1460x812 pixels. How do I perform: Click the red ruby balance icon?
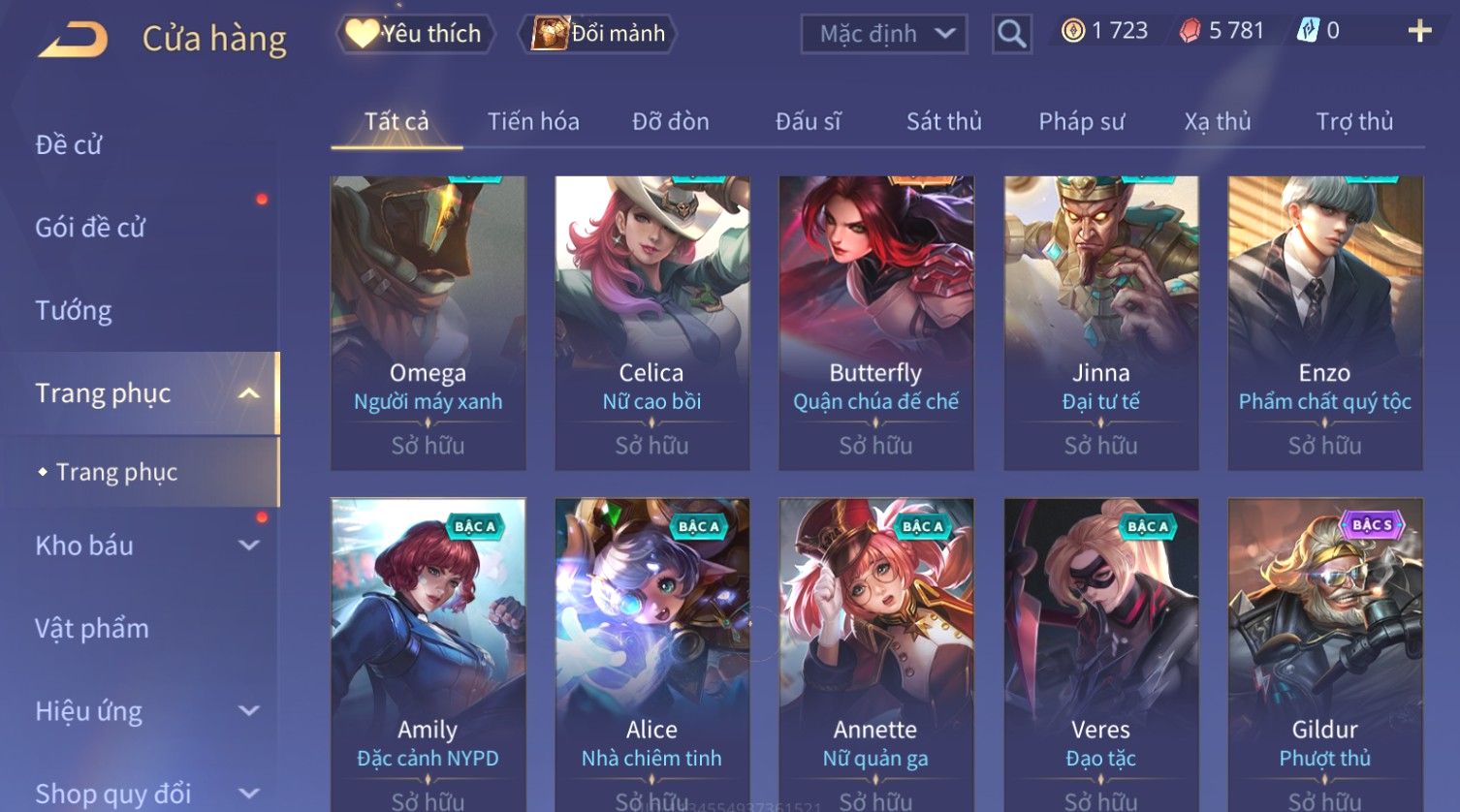click(x=1190, y=31)
